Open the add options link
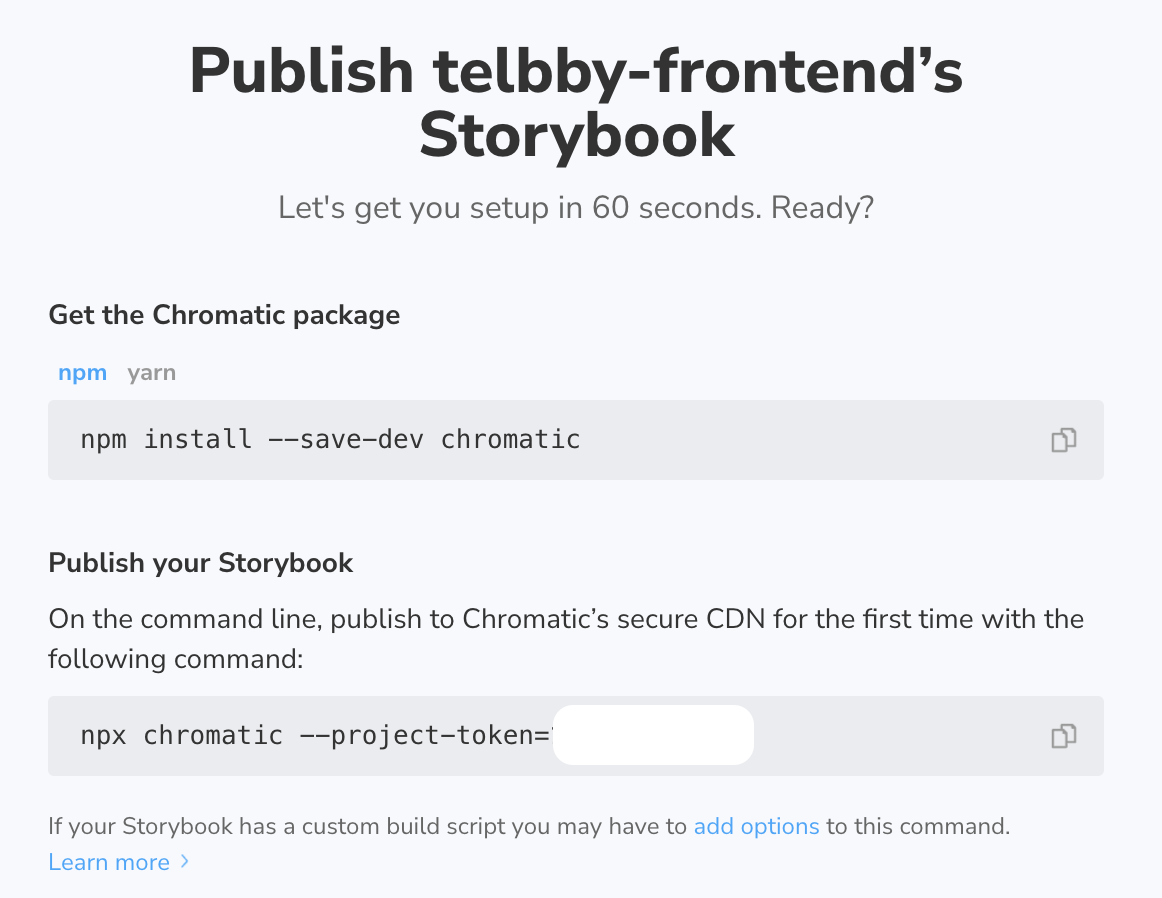The height and width of the screenshot is (898, 1162). click(x=756, y=826)
